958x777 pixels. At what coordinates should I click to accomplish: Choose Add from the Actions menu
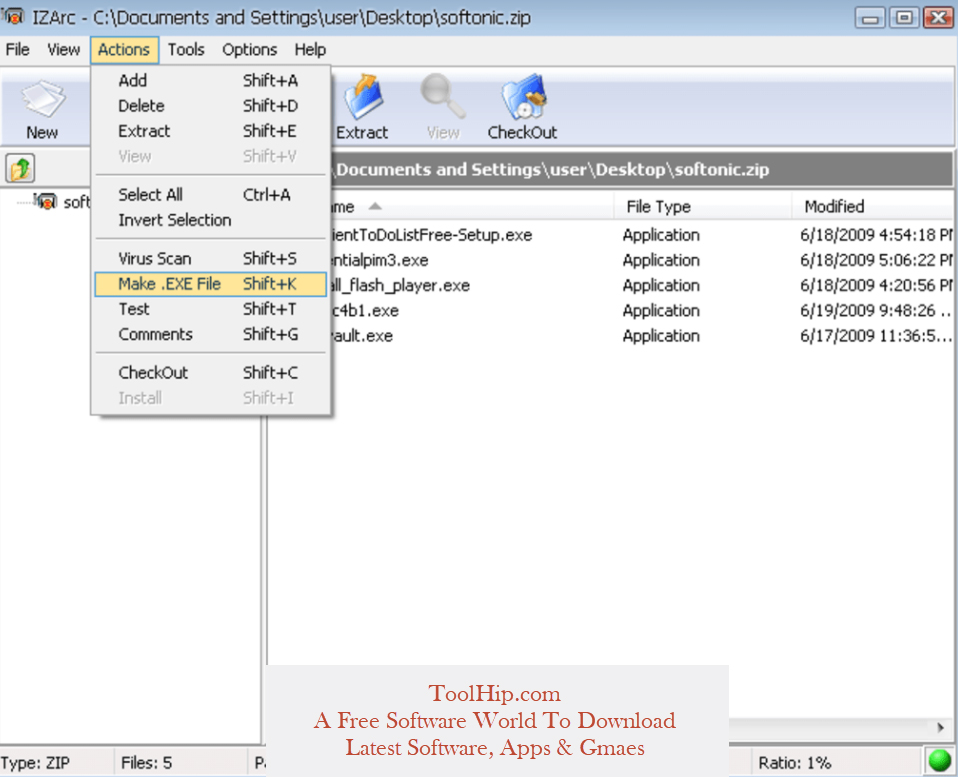pyautogui.click(x=210, y=81)
